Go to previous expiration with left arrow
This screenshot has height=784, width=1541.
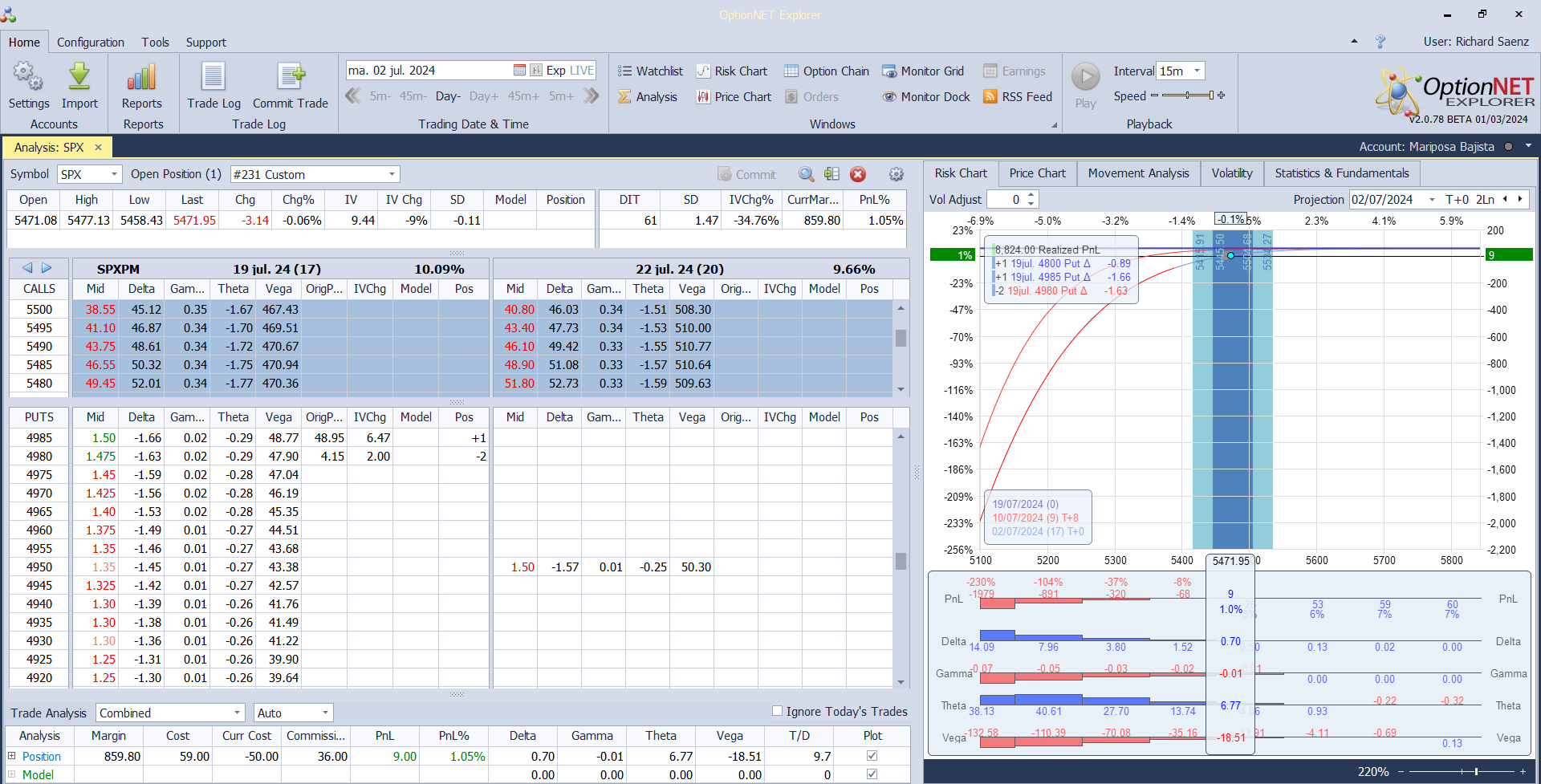(x=27, y=268)
